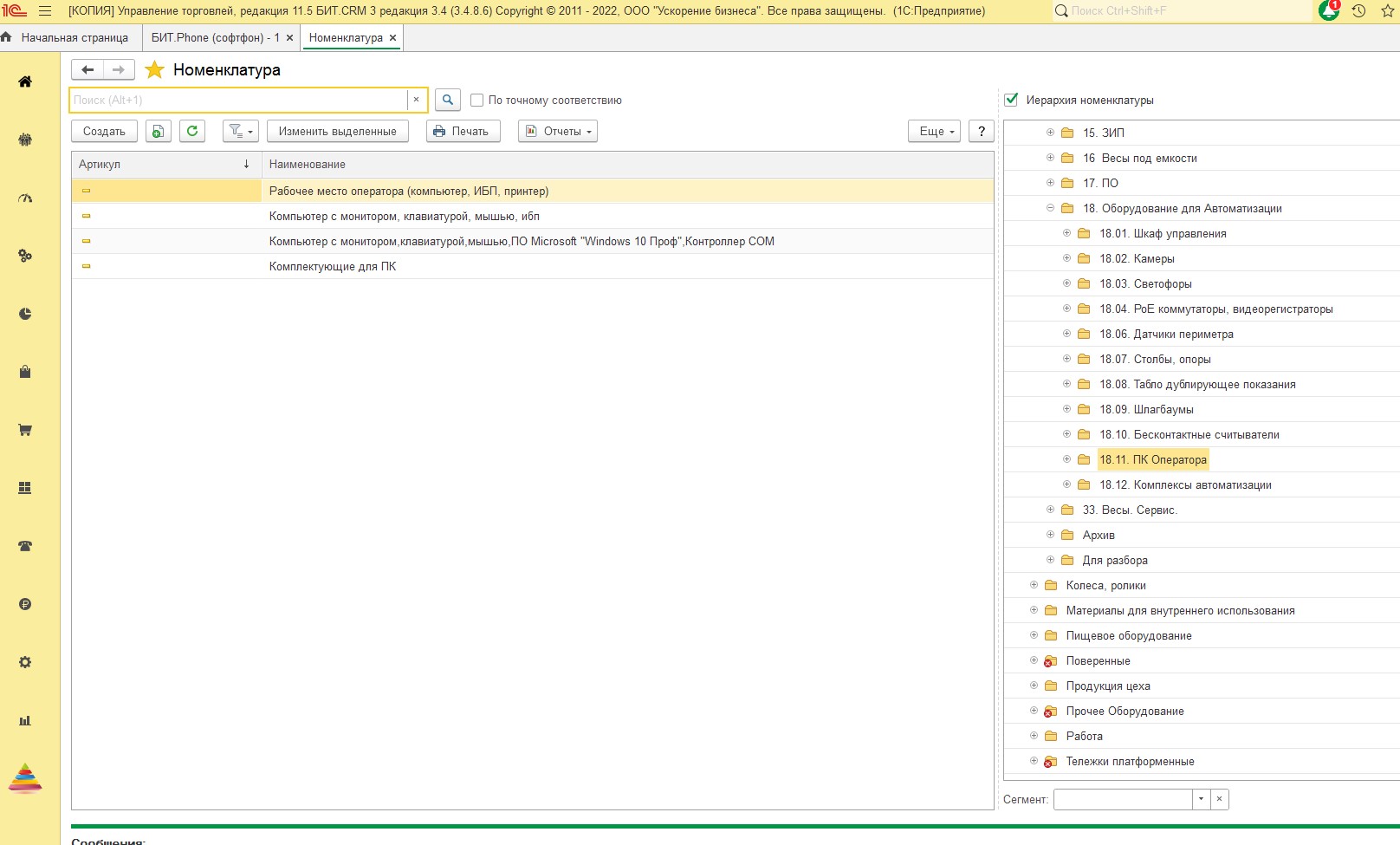Click the nomenclature search input field

pyautogui.click(x=238, y=100)
